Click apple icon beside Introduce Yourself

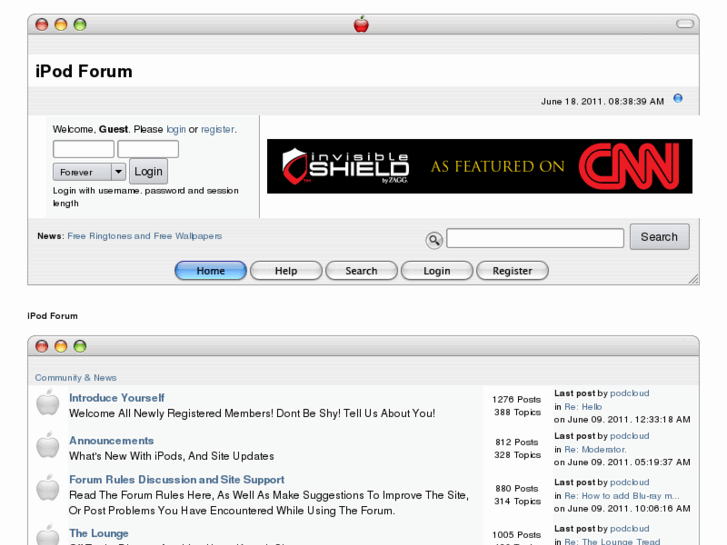click(x=48, y=403)
